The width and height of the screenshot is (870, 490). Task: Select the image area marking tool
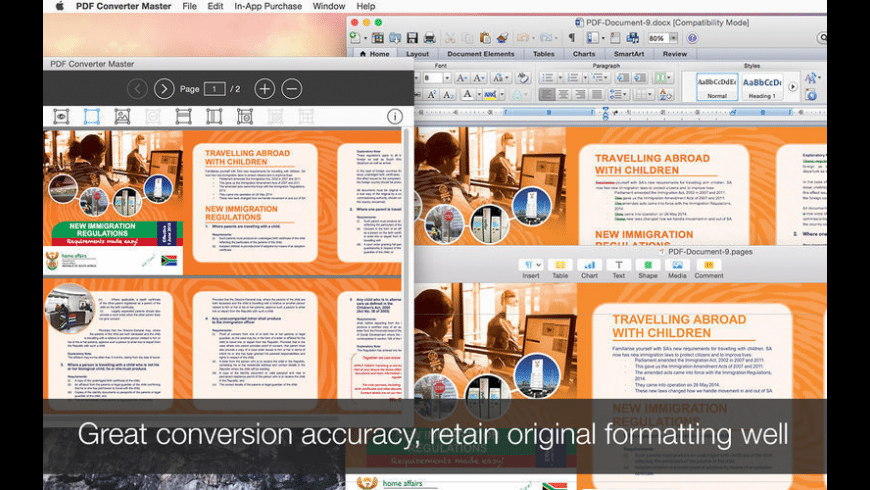click(x=122, y=116)
